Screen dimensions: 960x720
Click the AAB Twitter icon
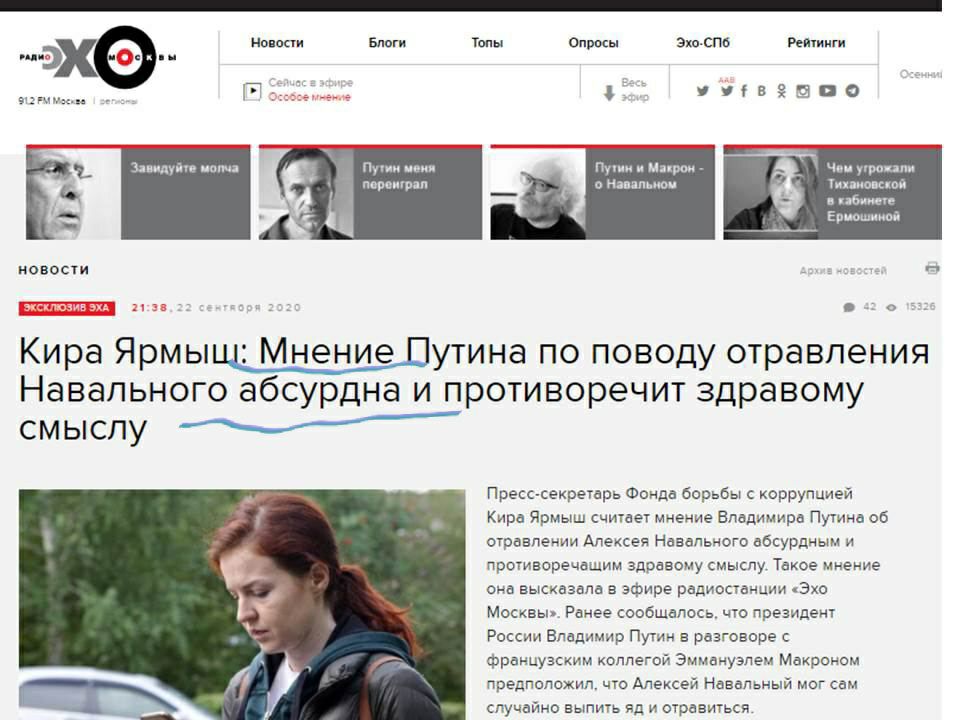tap(727, 88)
